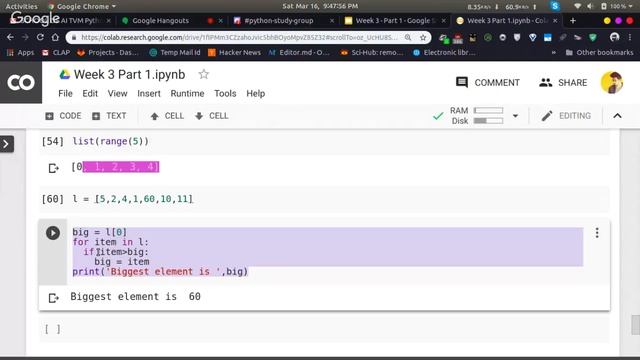The width and height of the screenshot is (640, 360).
Task: Open the Editor.md bookmark
Action: pyautogui.click(x=299, y=52)
